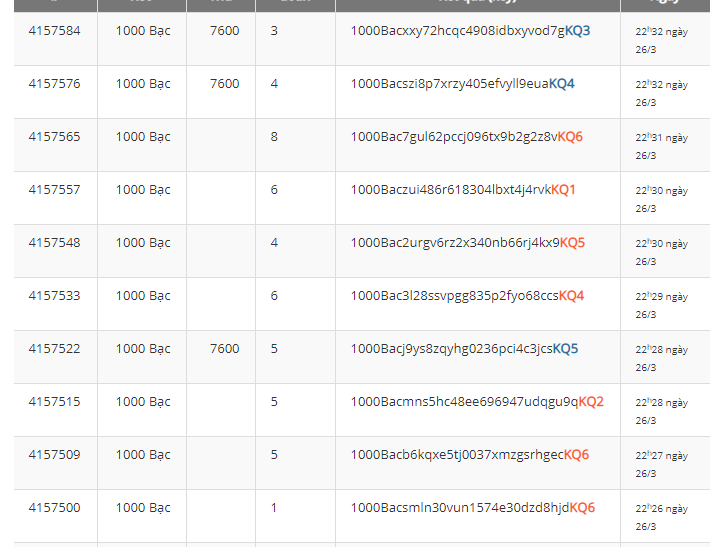Click the 22h26 timestamp of row 4157500
Viewport: 723px width, 547px height.
661,517
